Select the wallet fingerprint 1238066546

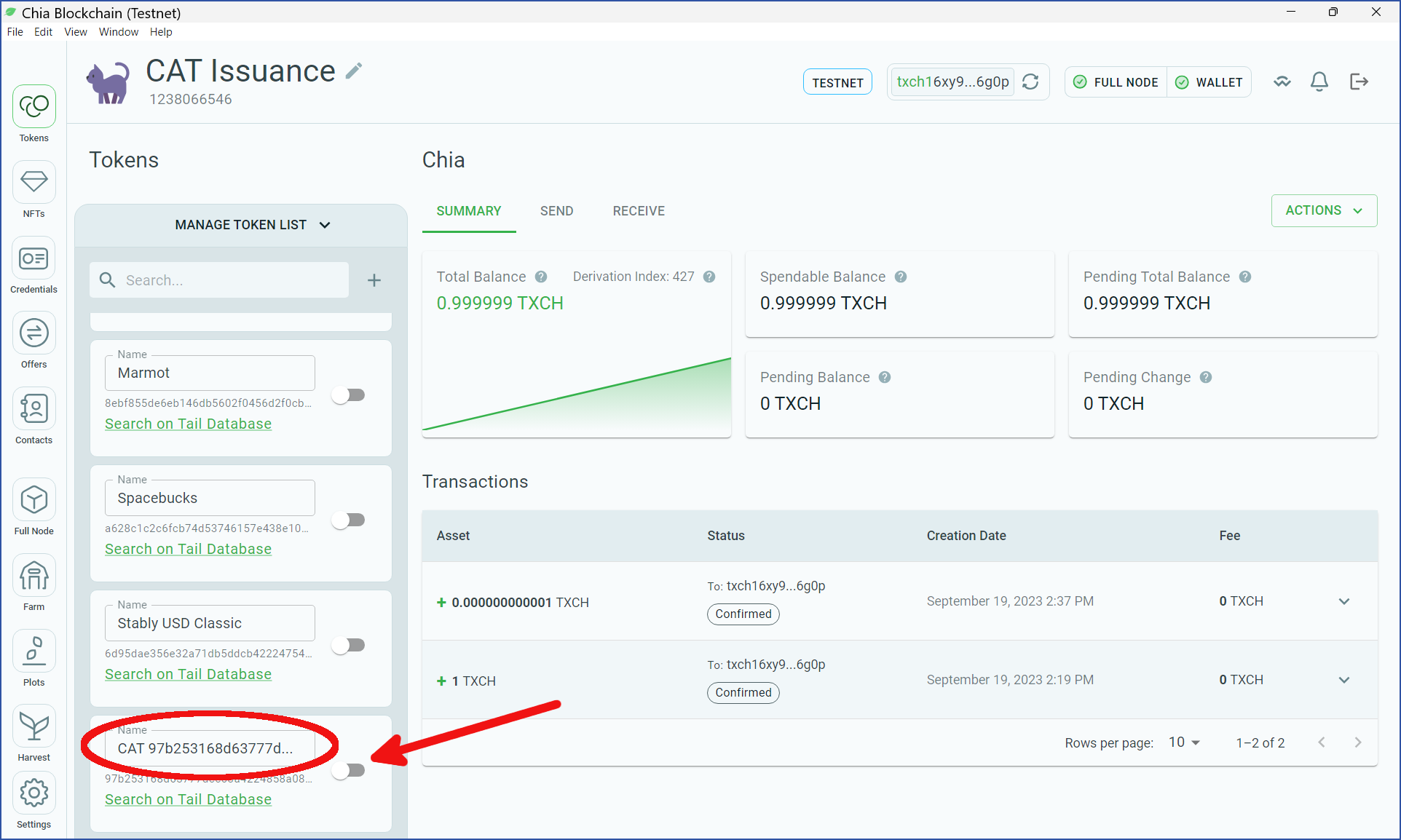[191, 99]
